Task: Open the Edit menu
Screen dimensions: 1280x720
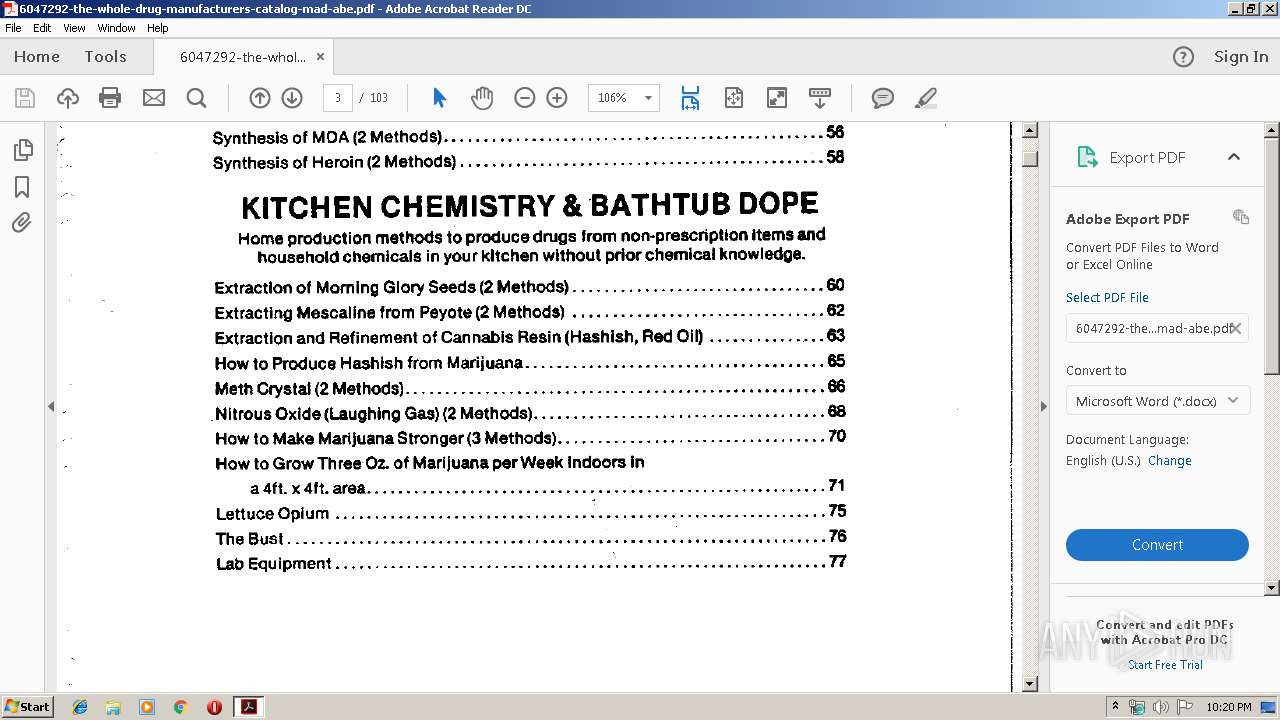Action: (42, 28)
